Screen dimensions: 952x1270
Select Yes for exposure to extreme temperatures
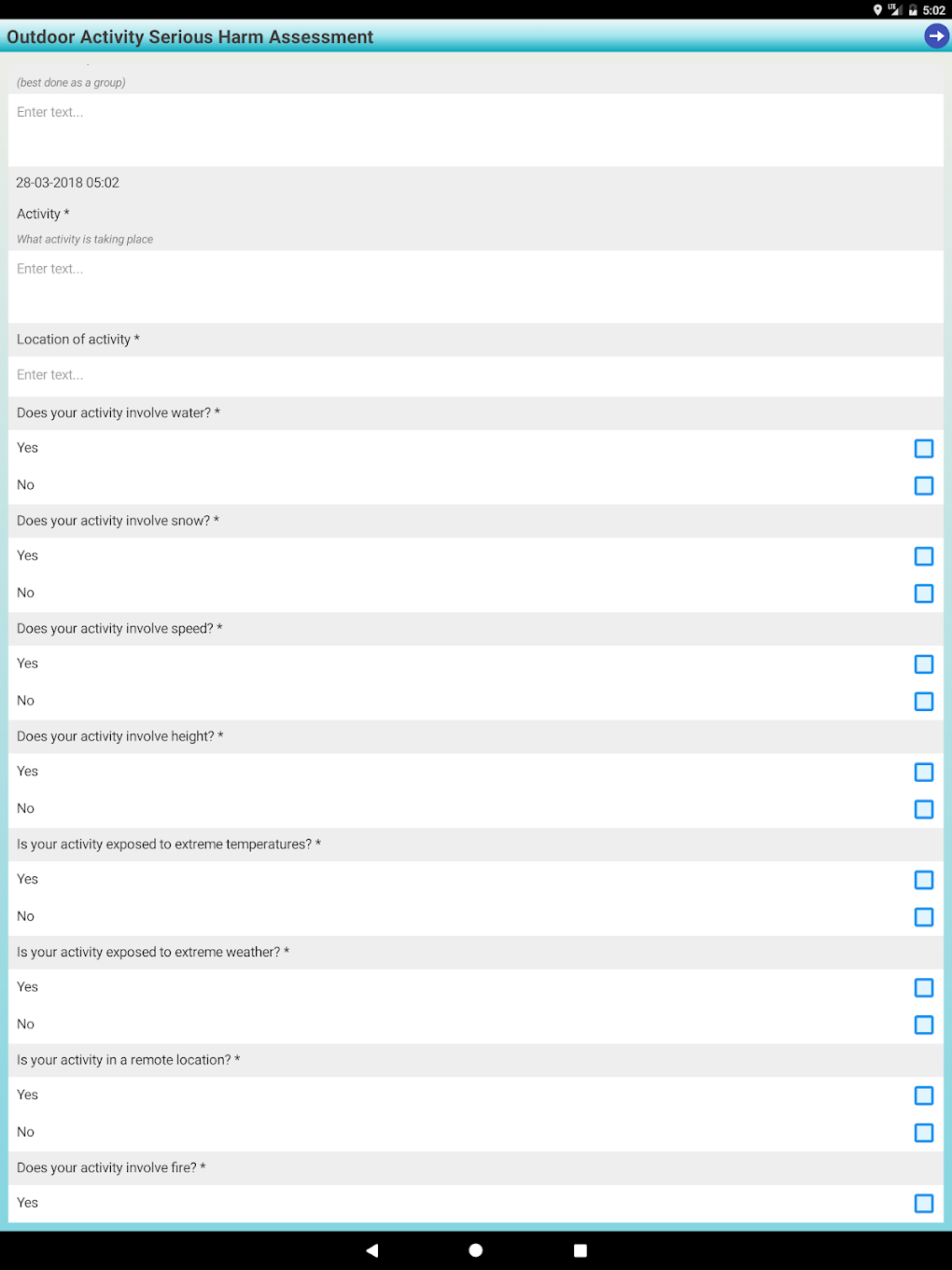[924, 880]
